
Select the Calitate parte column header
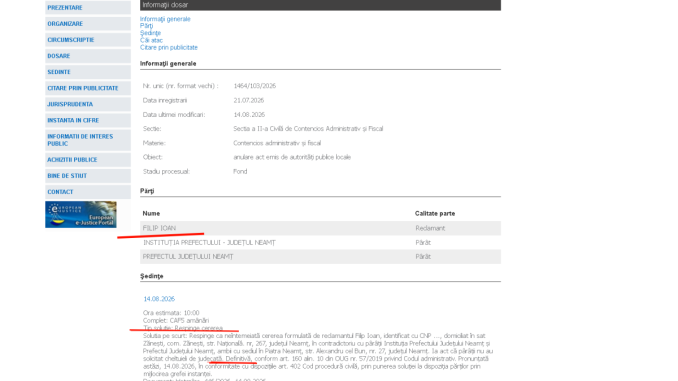tap(435, 214)
